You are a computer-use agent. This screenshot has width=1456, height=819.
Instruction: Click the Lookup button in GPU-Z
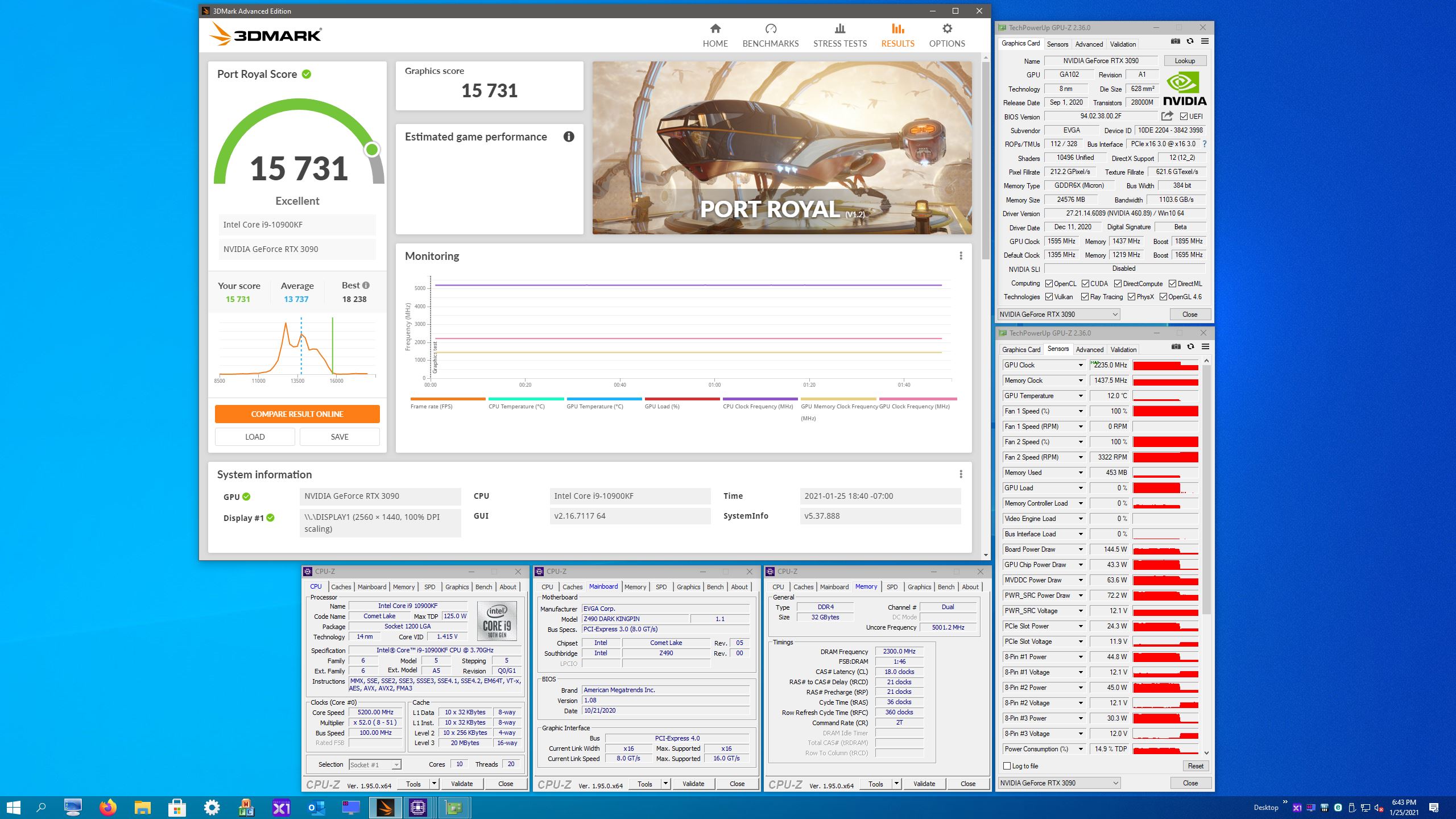click(x=1185, y=61)
